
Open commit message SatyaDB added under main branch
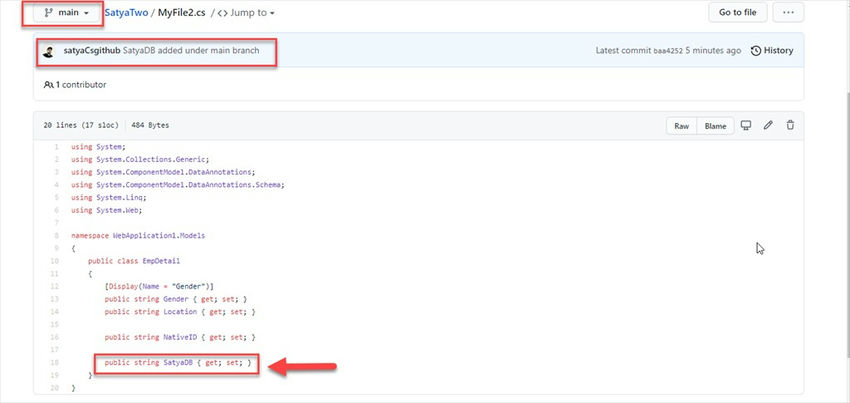click(191, 50)
